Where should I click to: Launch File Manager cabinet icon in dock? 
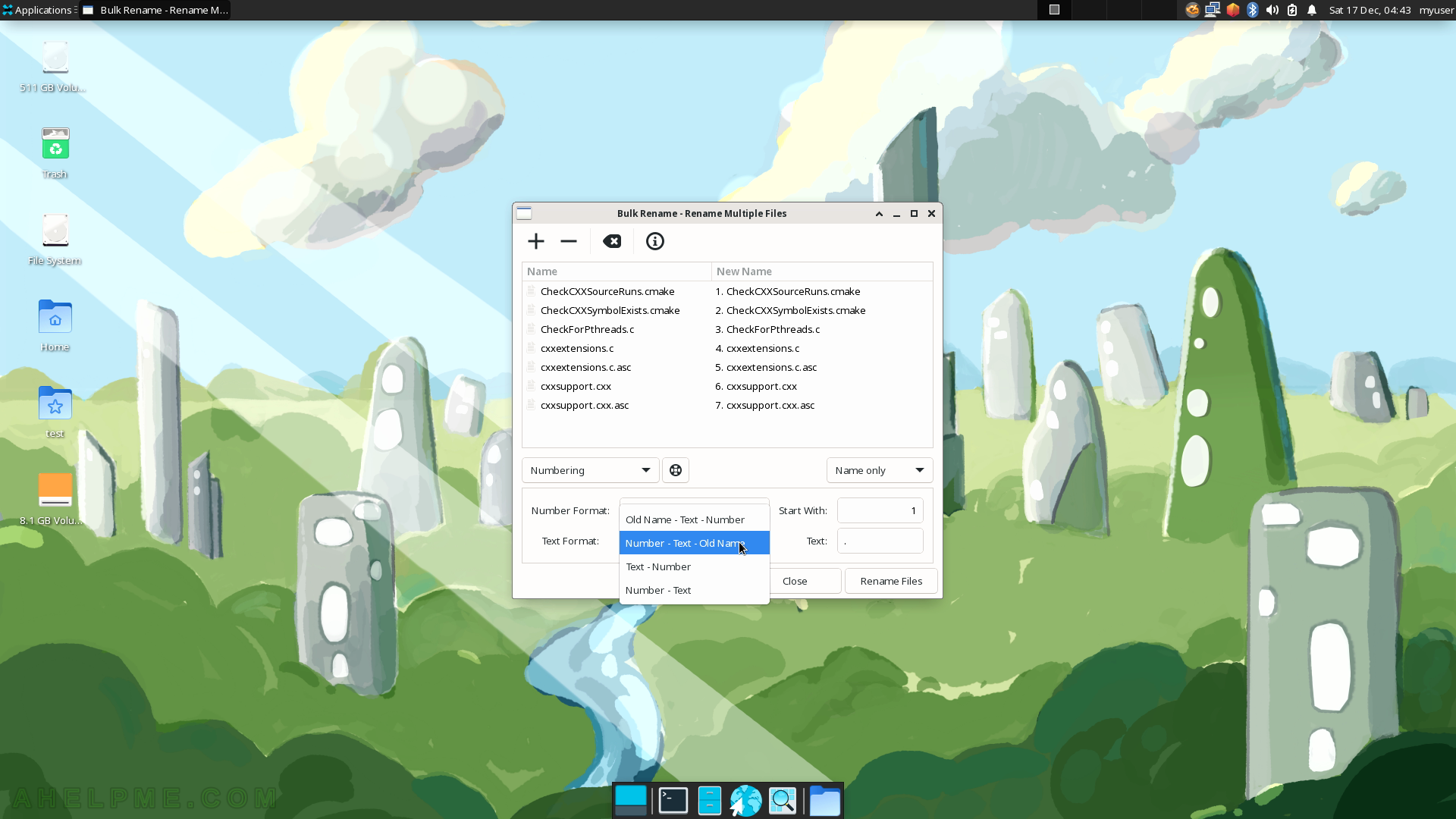[710, 801]
